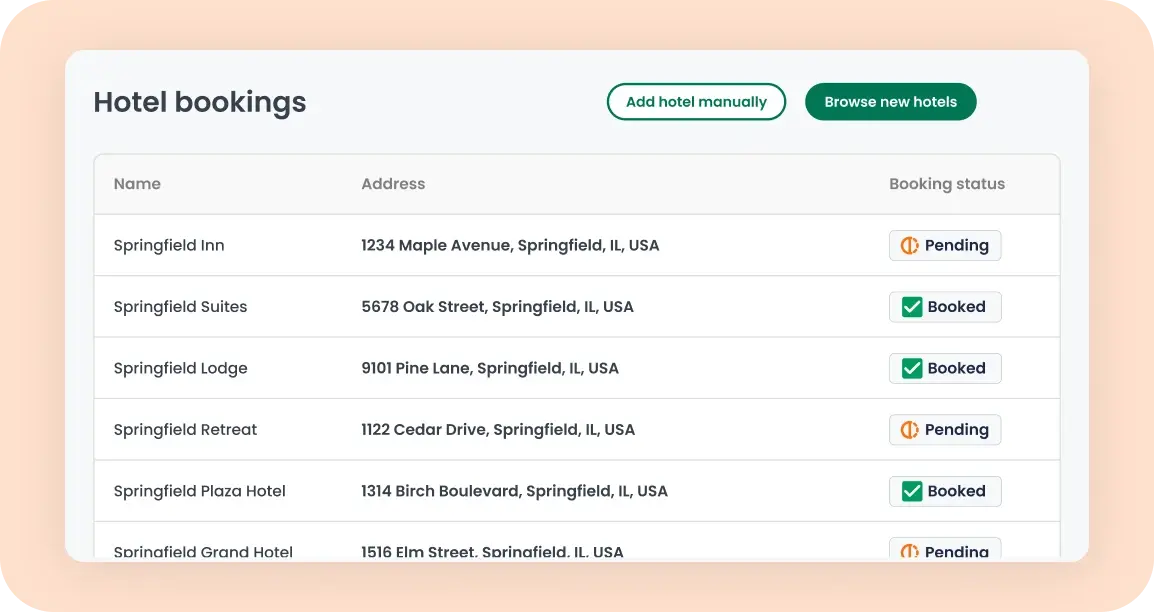Click the checkmark icon on Springfield Plaza Hotel's badge
Image resolution: width=1154 pixels, height=612 pixels.
911,491
